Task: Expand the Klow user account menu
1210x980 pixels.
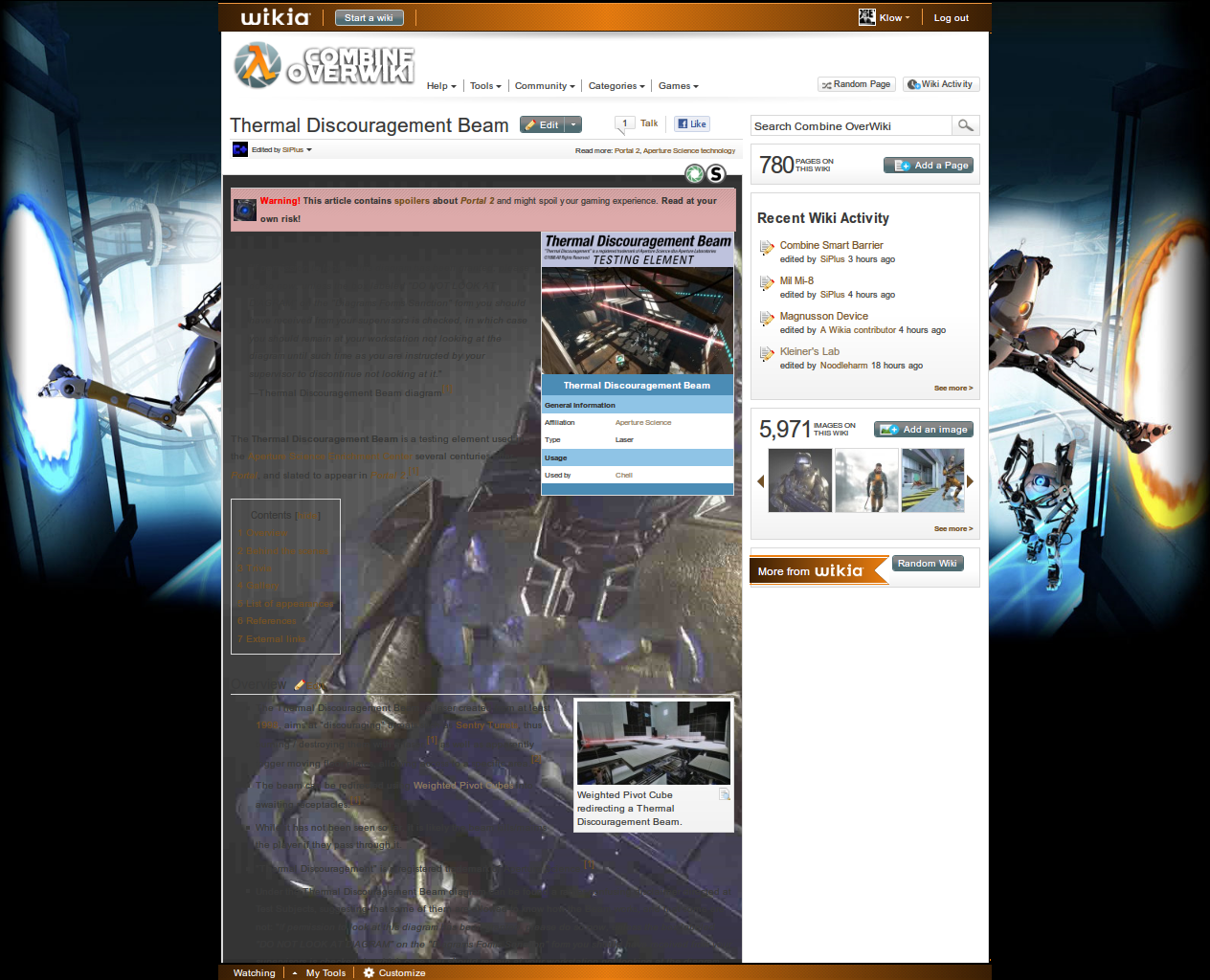Action: [885, 17]
